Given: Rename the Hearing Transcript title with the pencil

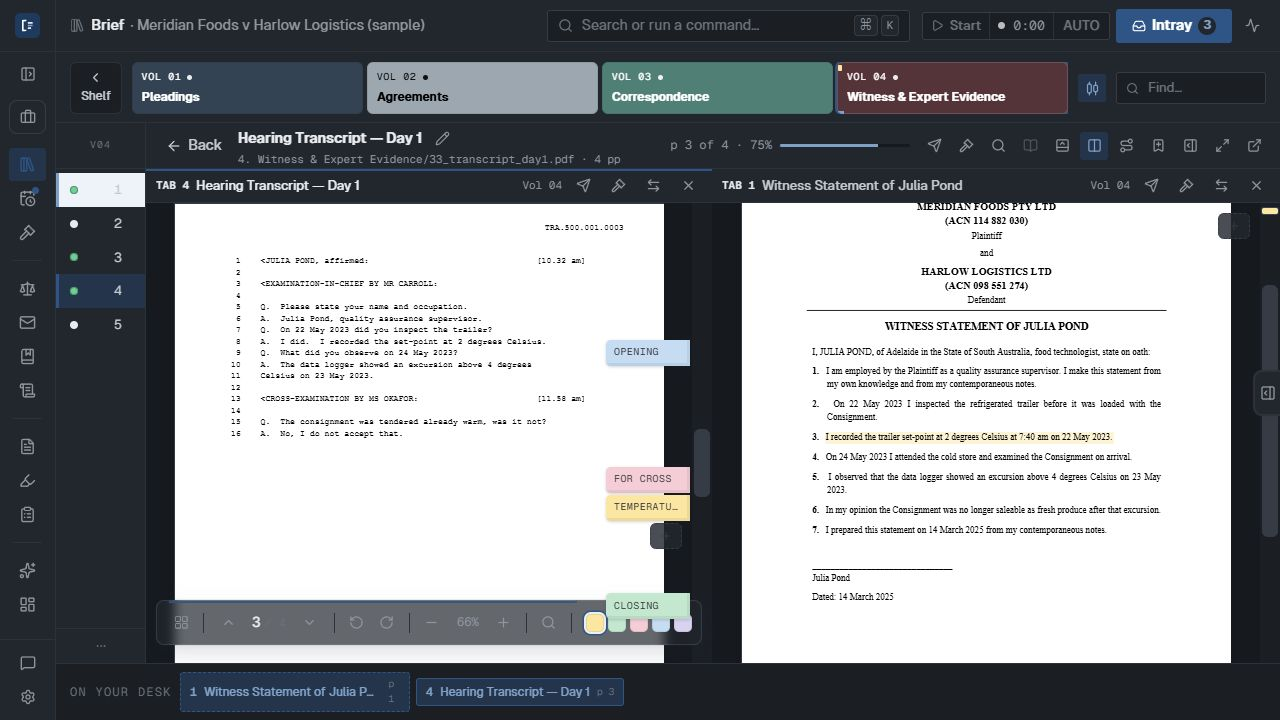Looking at the screenshot, I should point(443,138).
